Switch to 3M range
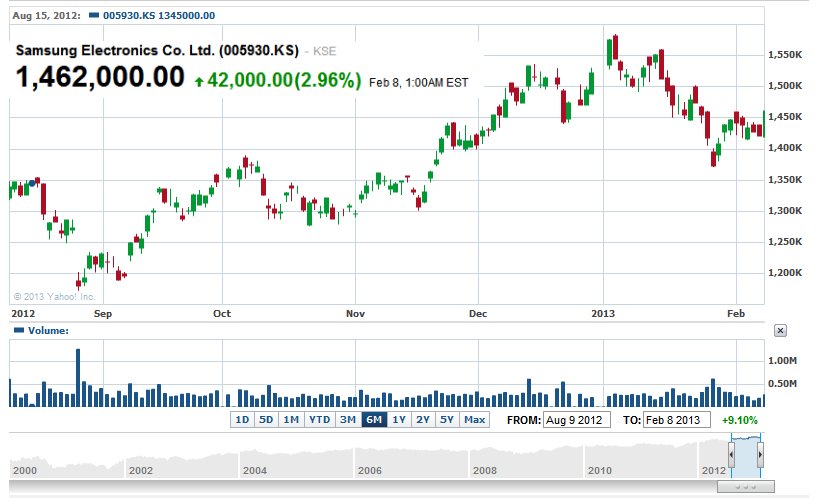 pyautogui.click(x=347, y=420)
